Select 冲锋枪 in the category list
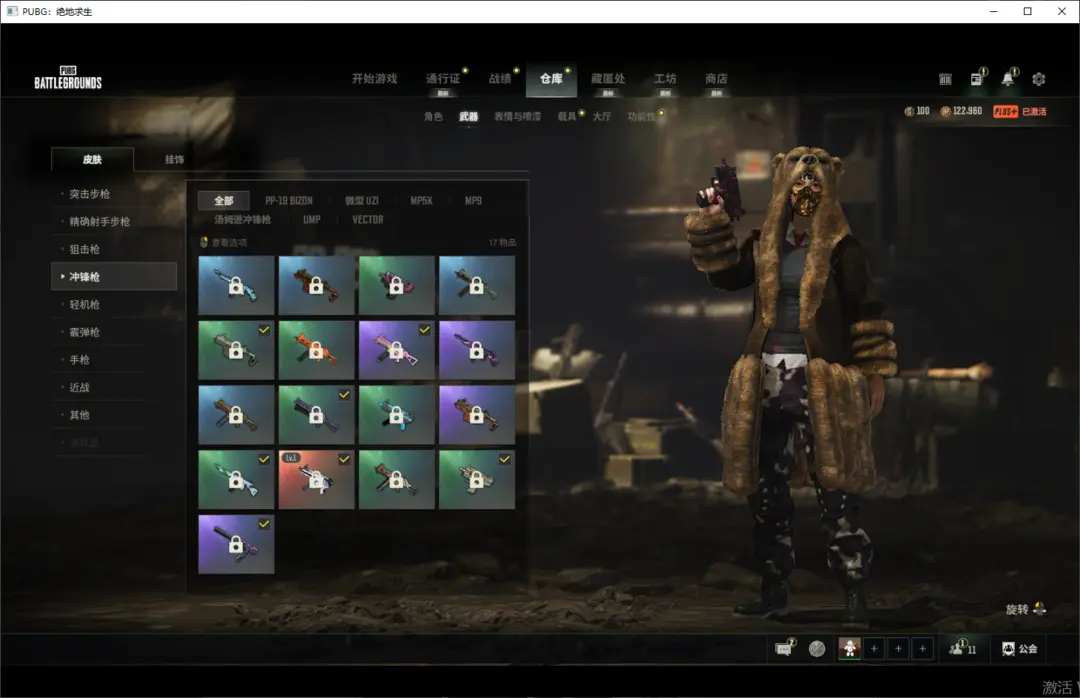The height and width of the screenshot is (698, 1080). coord(114,276)
